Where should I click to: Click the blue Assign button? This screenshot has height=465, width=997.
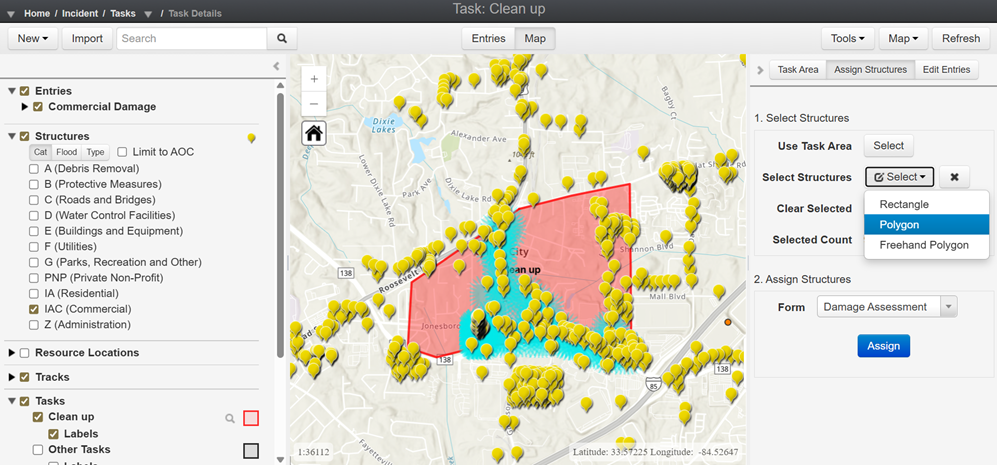pos(883,346)
